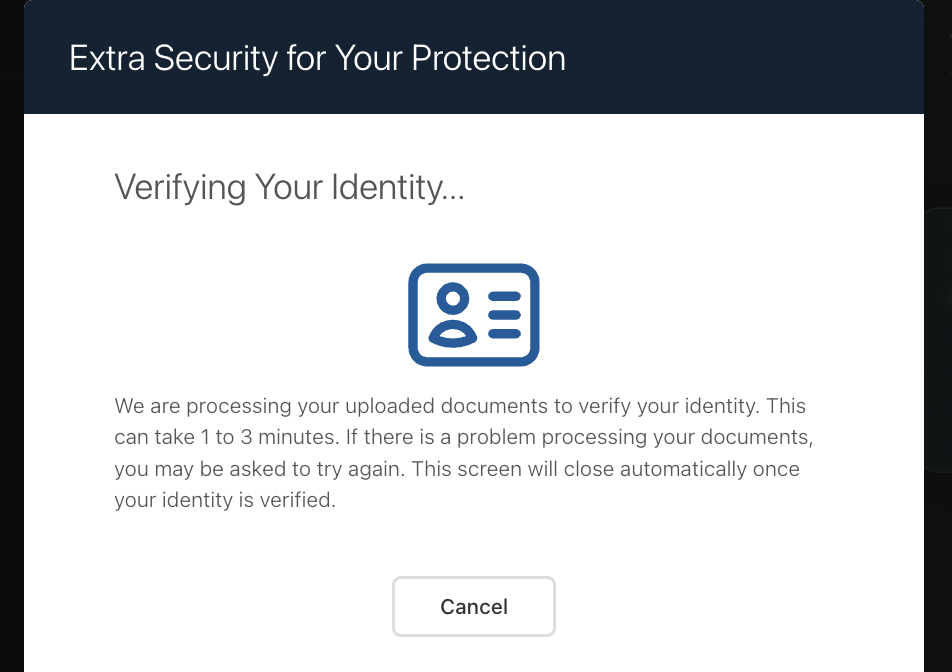
Task: Click the sentence starting "We are processing"
Action: 437,406
